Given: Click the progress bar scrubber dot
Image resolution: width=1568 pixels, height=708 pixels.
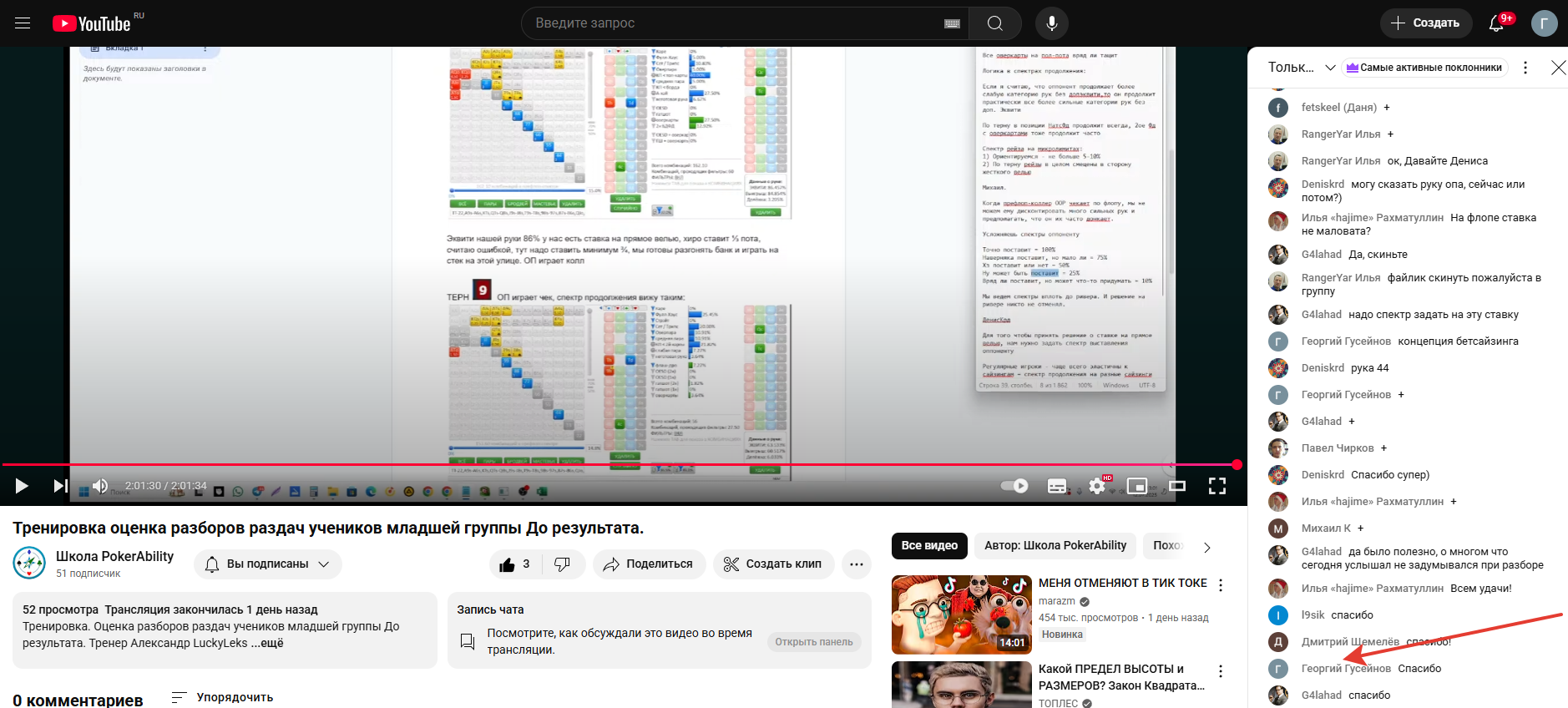Looking at the screenshot, I should pos(1237,464).
